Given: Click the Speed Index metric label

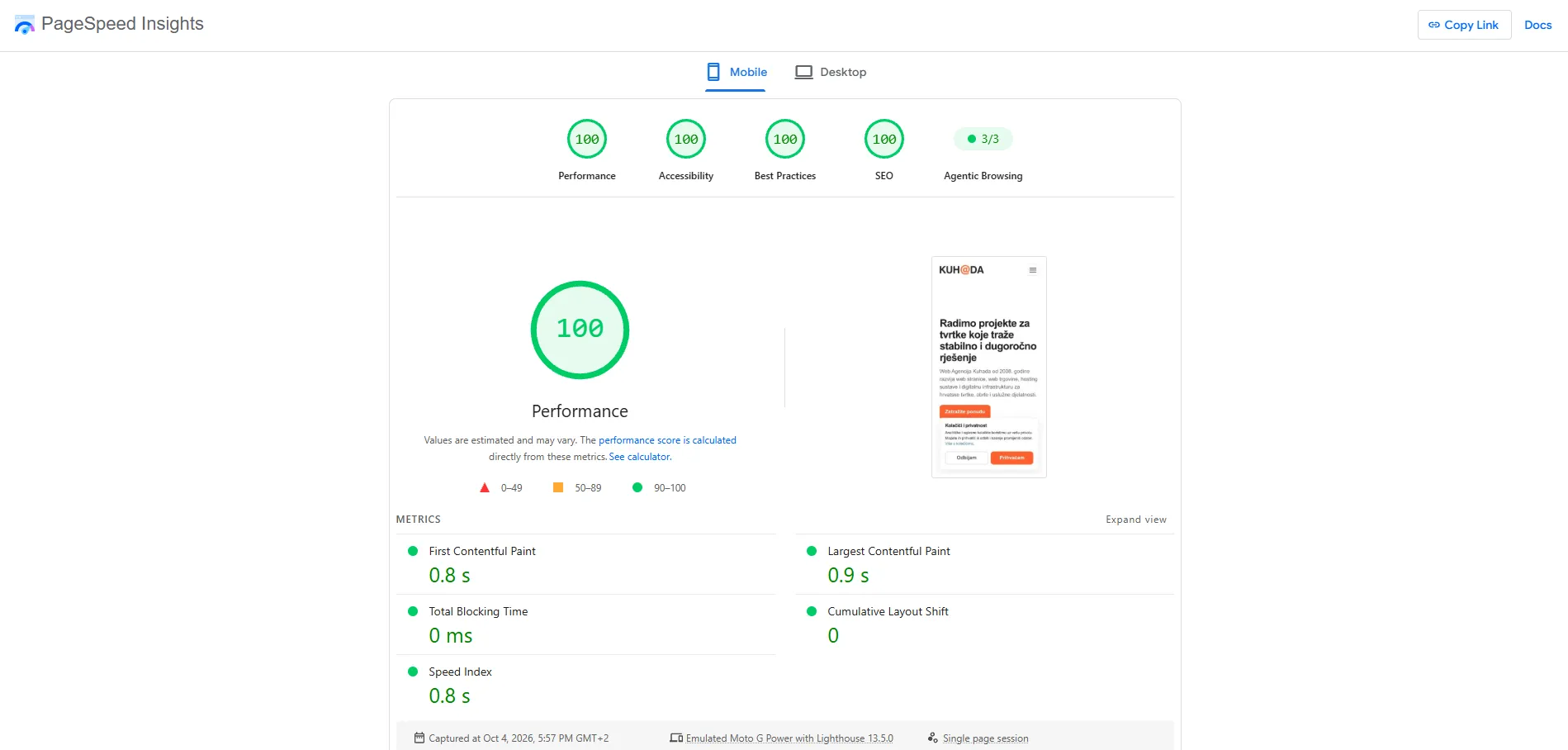Looking at the screenshot, I should [460, 672].
